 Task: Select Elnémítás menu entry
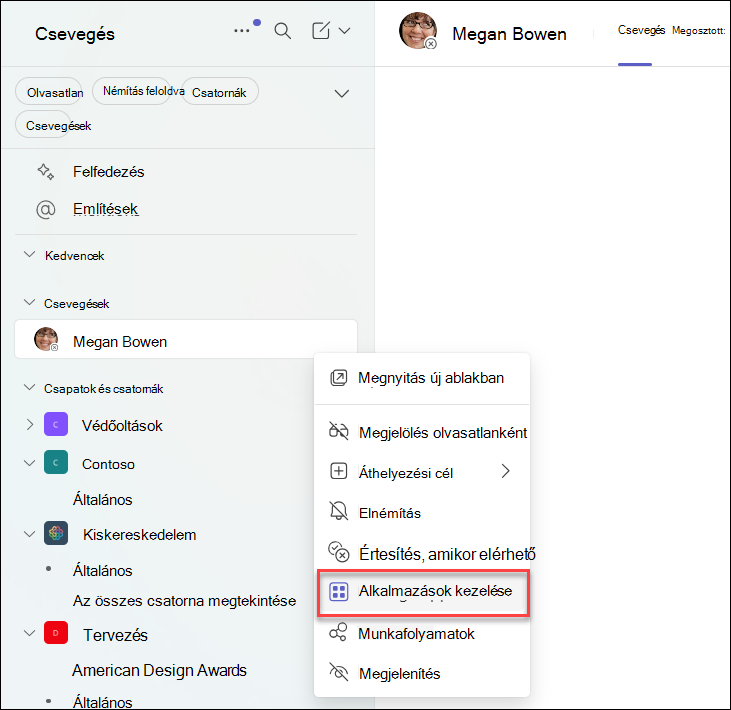click(x=422, y=513)
